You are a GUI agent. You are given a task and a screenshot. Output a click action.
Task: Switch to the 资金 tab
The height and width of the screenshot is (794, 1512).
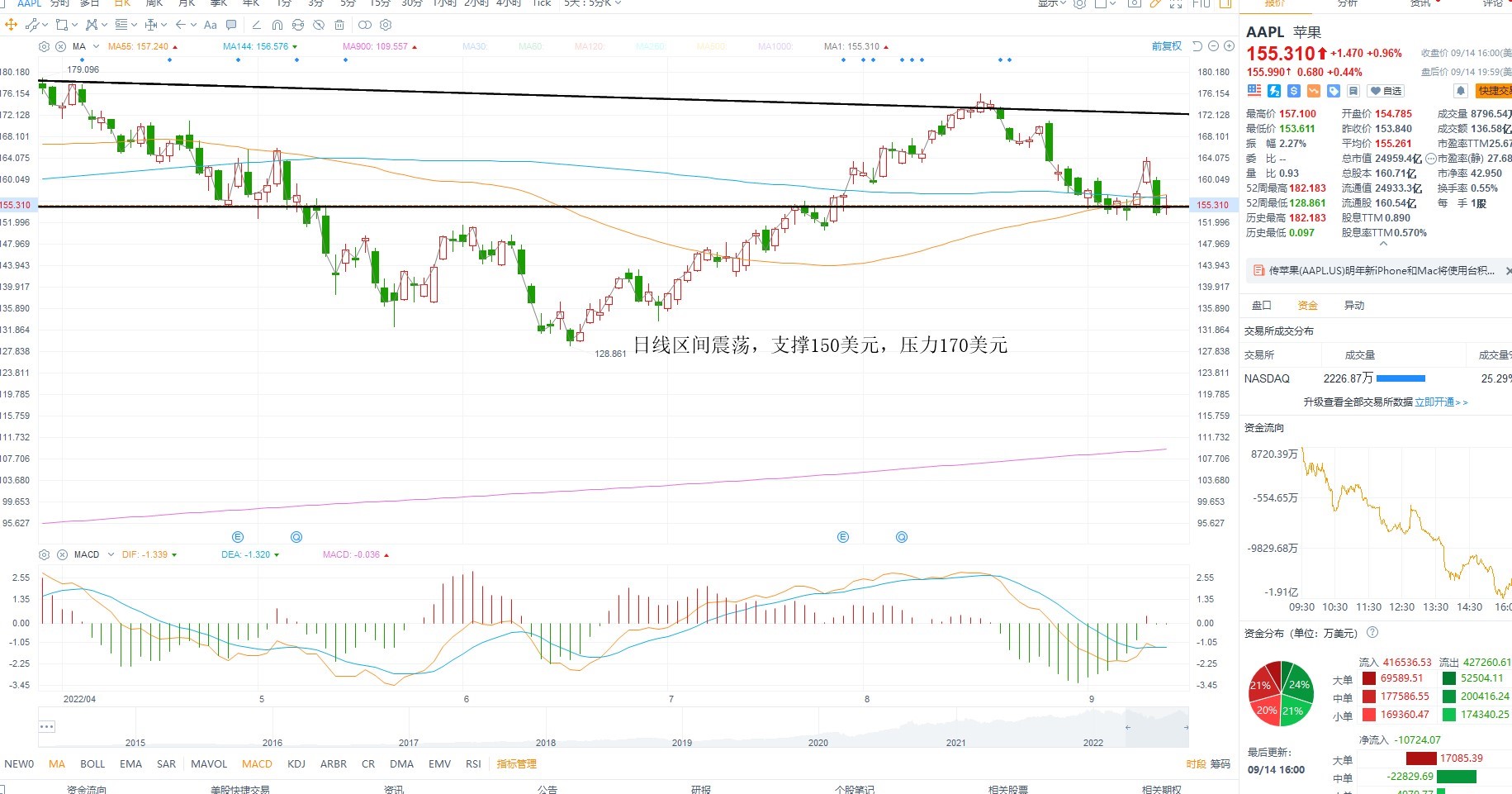point(1308,306)
